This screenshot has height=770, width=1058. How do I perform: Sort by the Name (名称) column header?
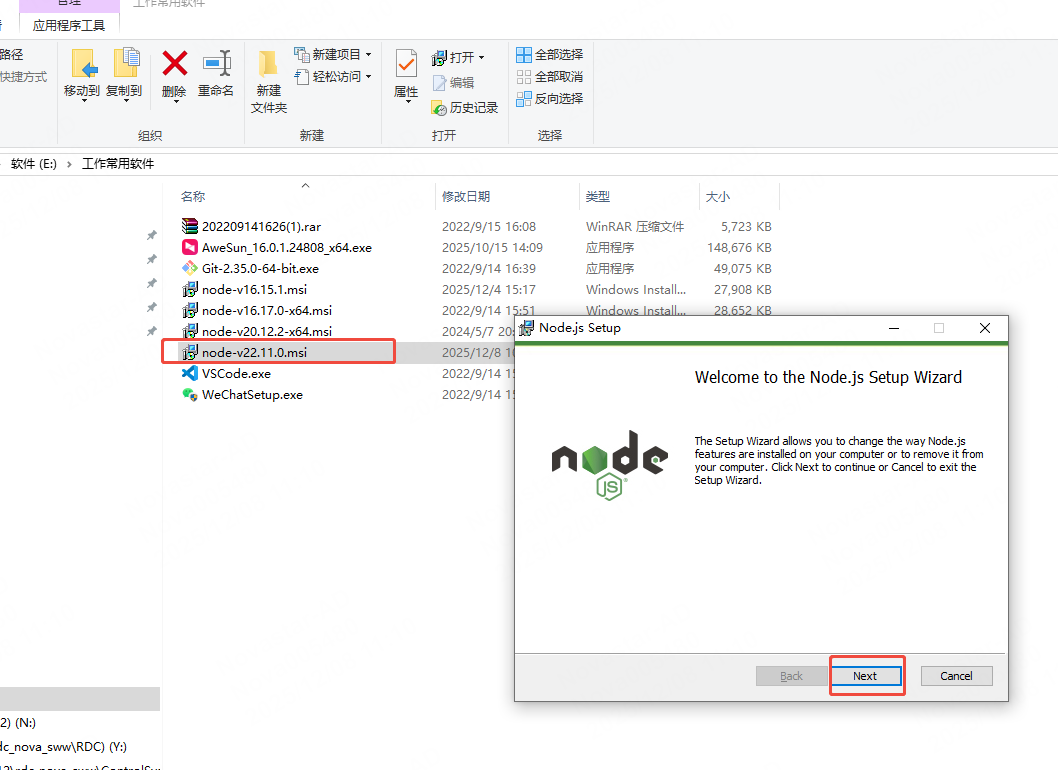193,196
